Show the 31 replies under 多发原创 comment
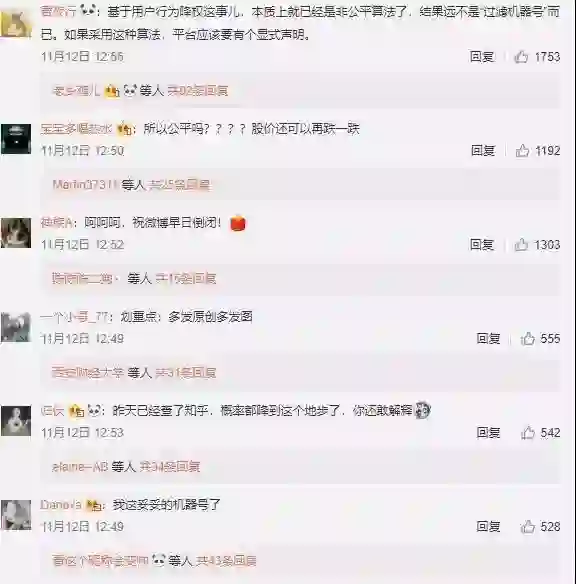This screenshot has width=576, height=584. click(x=186, y=372)
